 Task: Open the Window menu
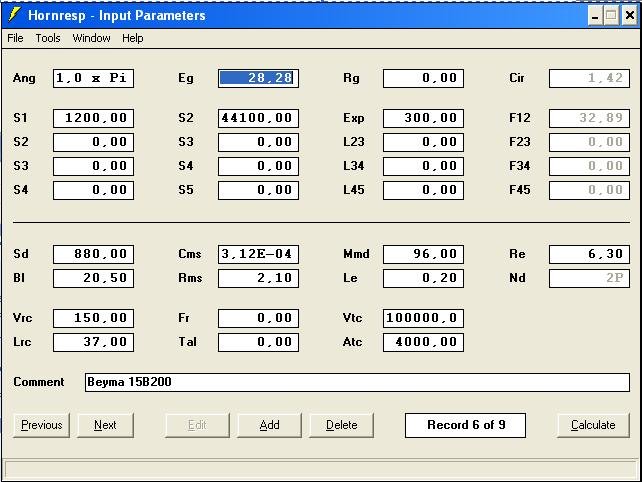click(x=91, y=38)
